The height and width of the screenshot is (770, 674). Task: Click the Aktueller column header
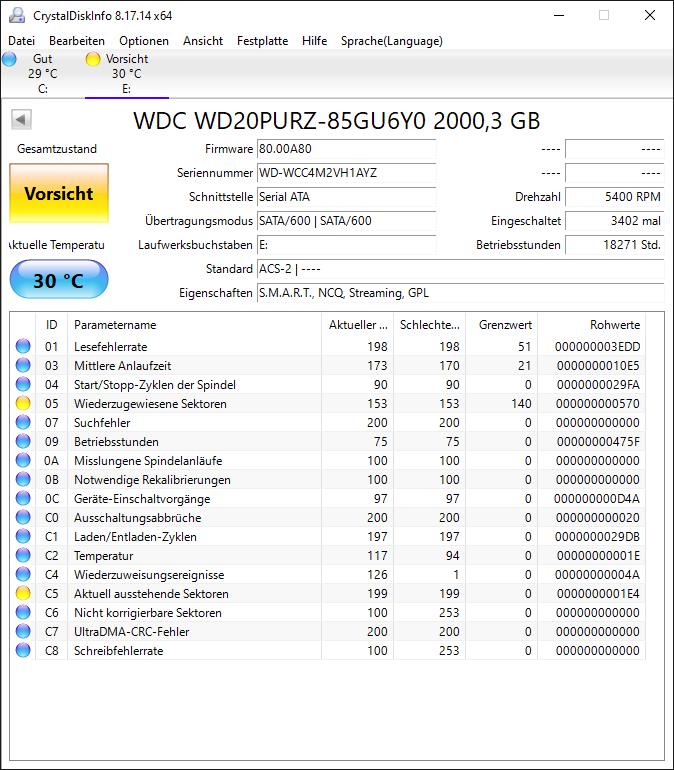point(358,325)
